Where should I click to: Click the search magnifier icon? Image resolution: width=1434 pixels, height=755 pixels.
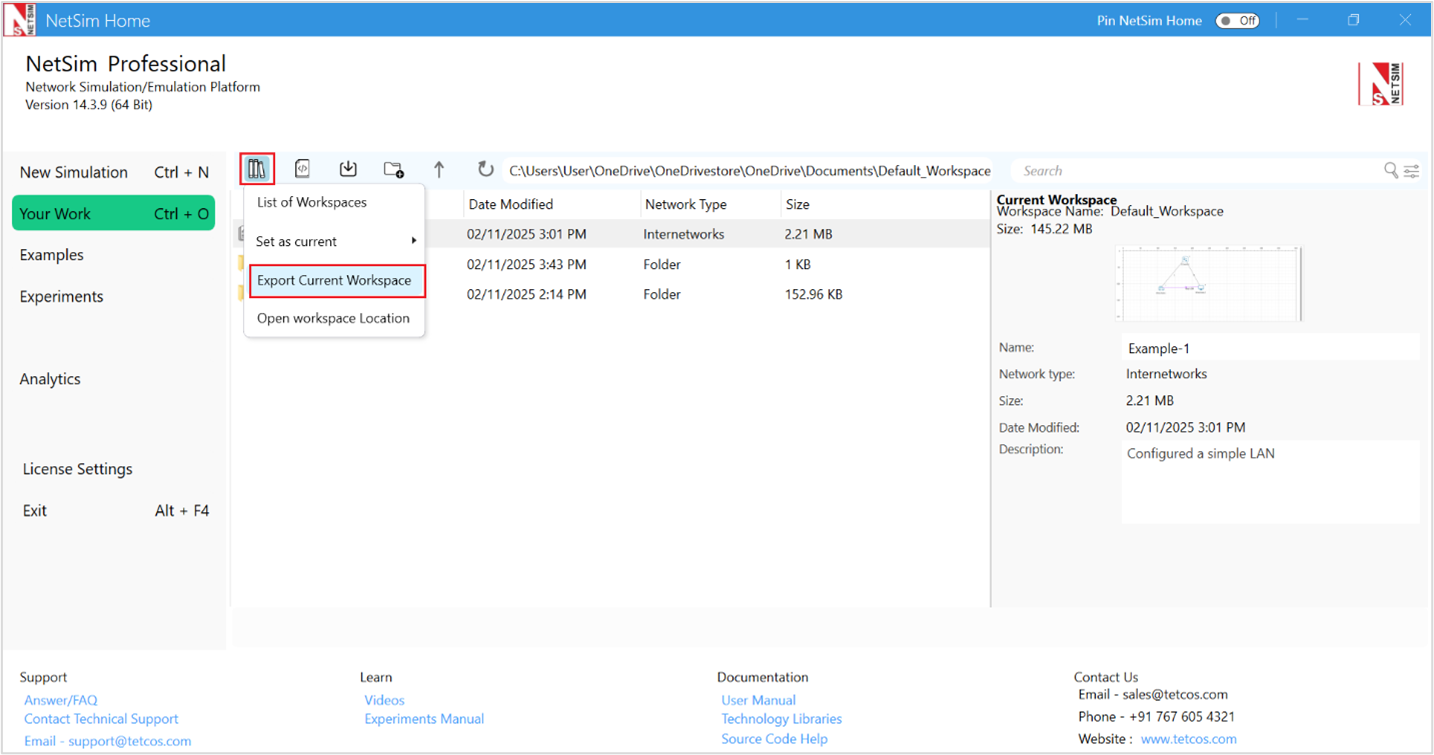click(x=1391, y=171)
